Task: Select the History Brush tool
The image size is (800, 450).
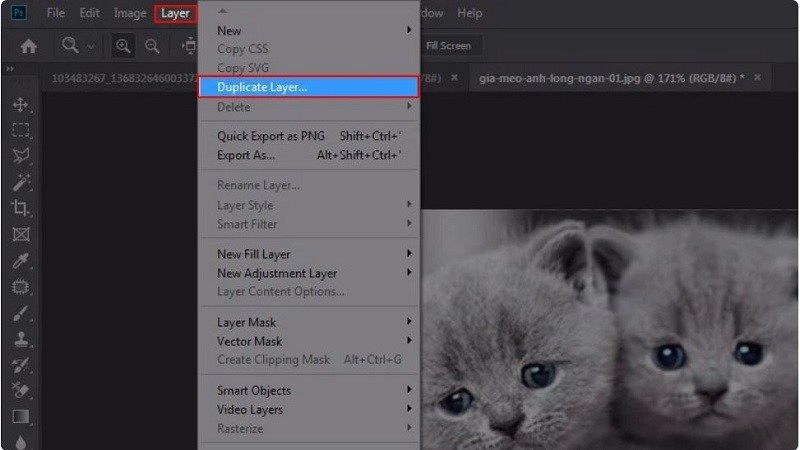Action: pos(21,365)
